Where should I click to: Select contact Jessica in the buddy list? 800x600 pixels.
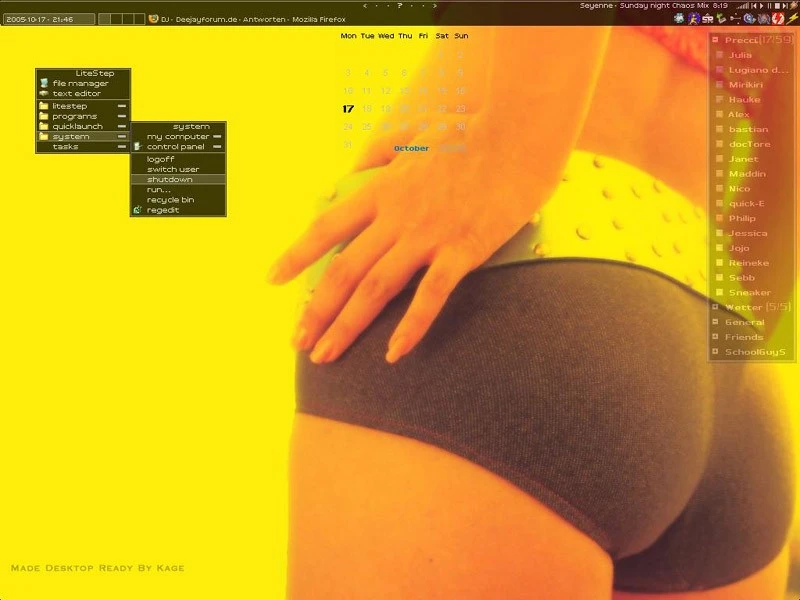[x=748, y=233]
